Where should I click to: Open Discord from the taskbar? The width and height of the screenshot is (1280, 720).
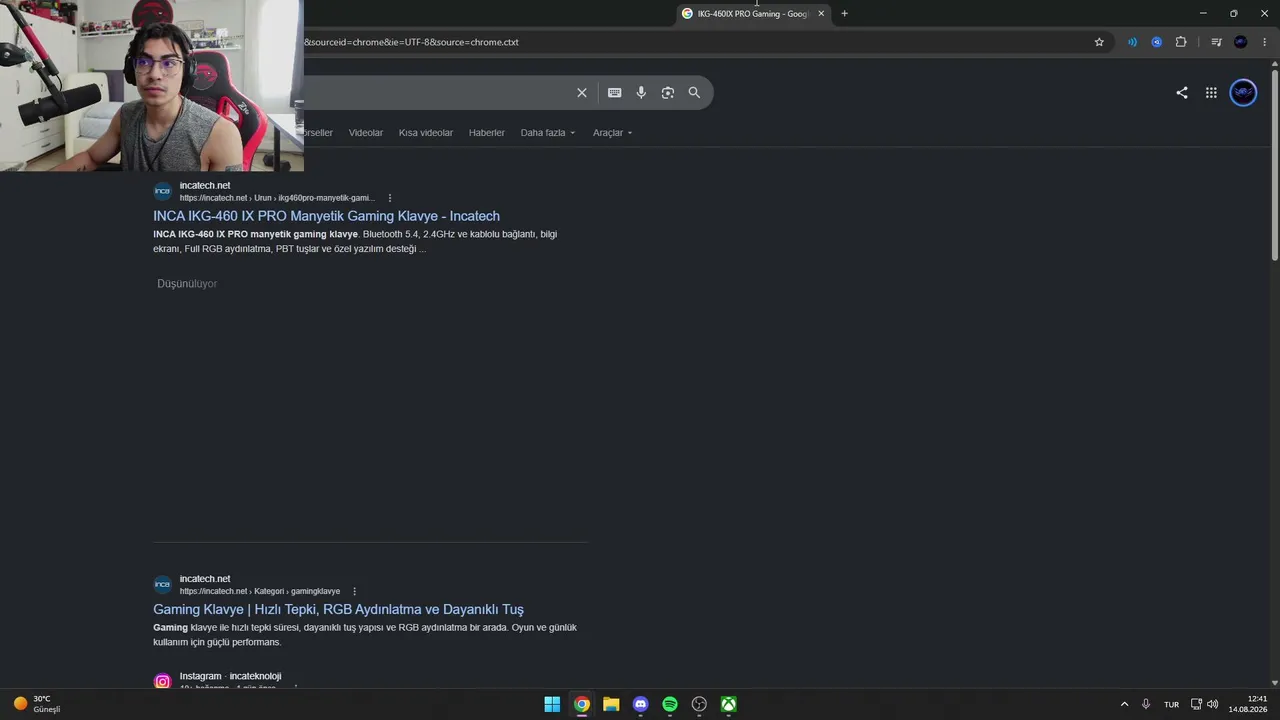(641, 704)
